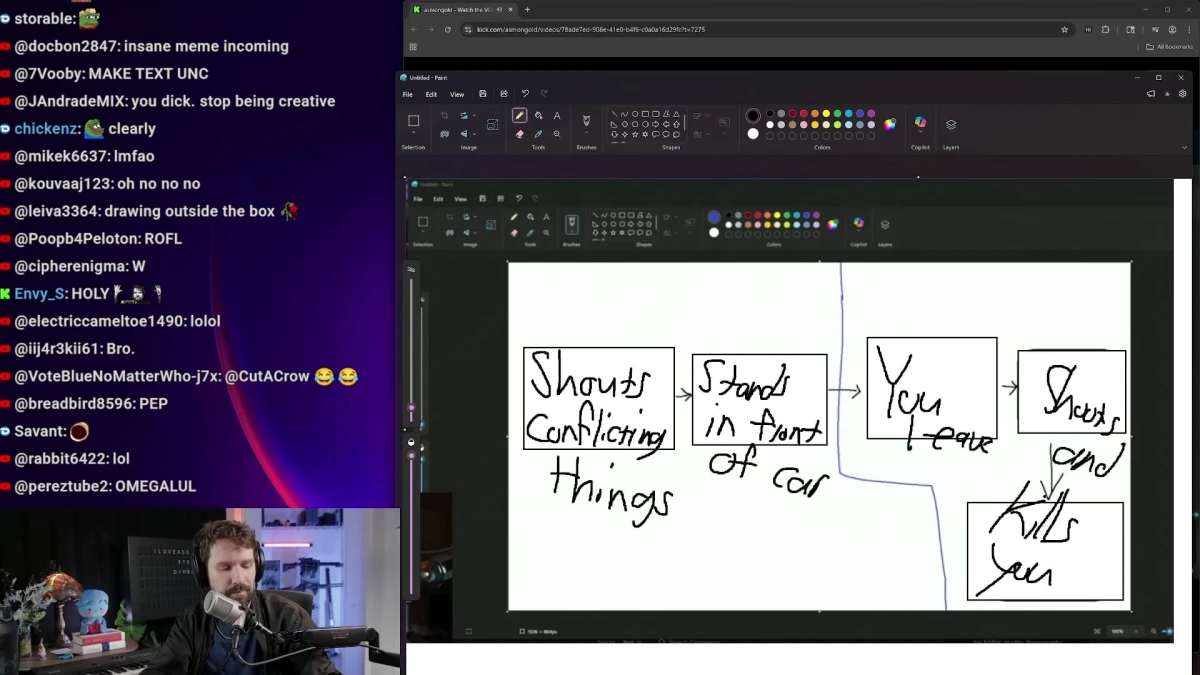
Task: Open the Edit menu in Paint
Action: click(x=431, y=94)
